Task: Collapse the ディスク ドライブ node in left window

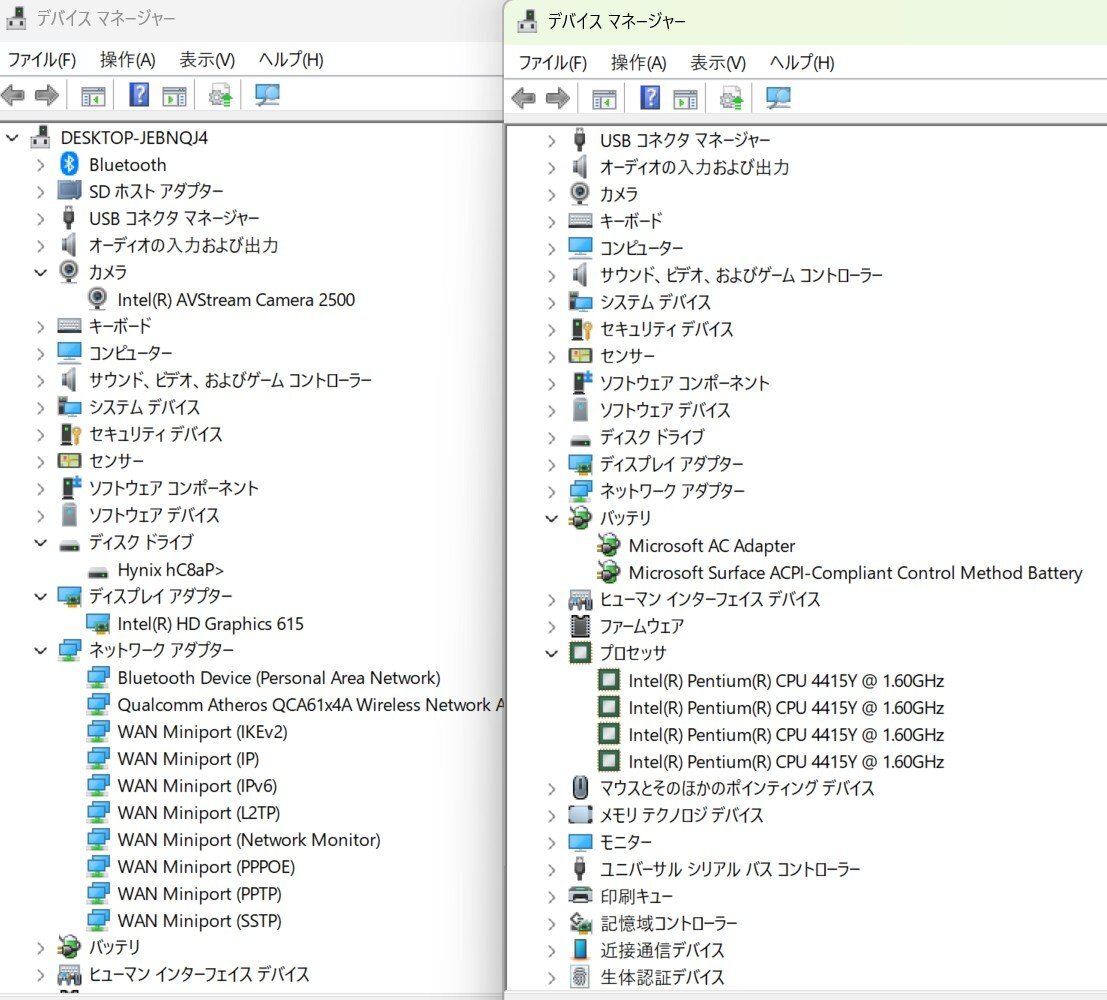Action: (x=40, y=542)
